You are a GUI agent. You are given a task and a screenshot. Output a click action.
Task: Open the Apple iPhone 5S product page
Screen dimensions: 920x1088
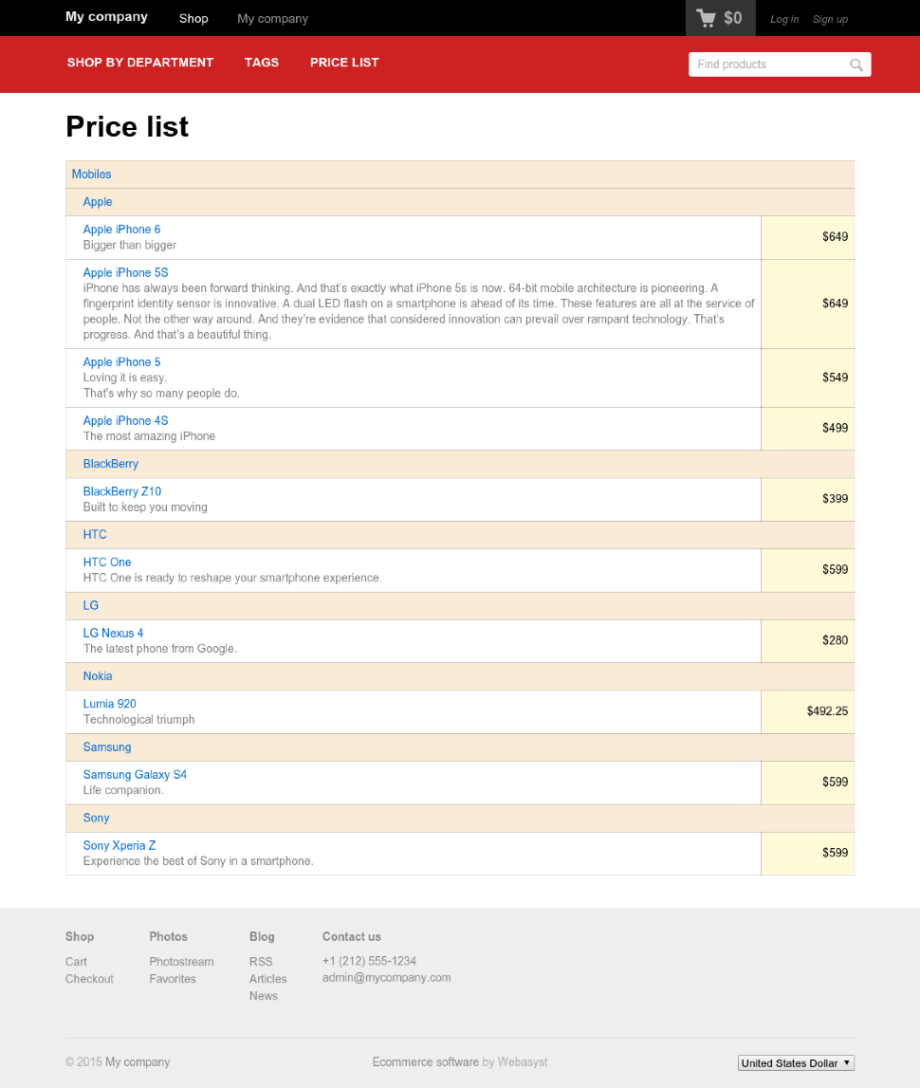click(125, 273)
